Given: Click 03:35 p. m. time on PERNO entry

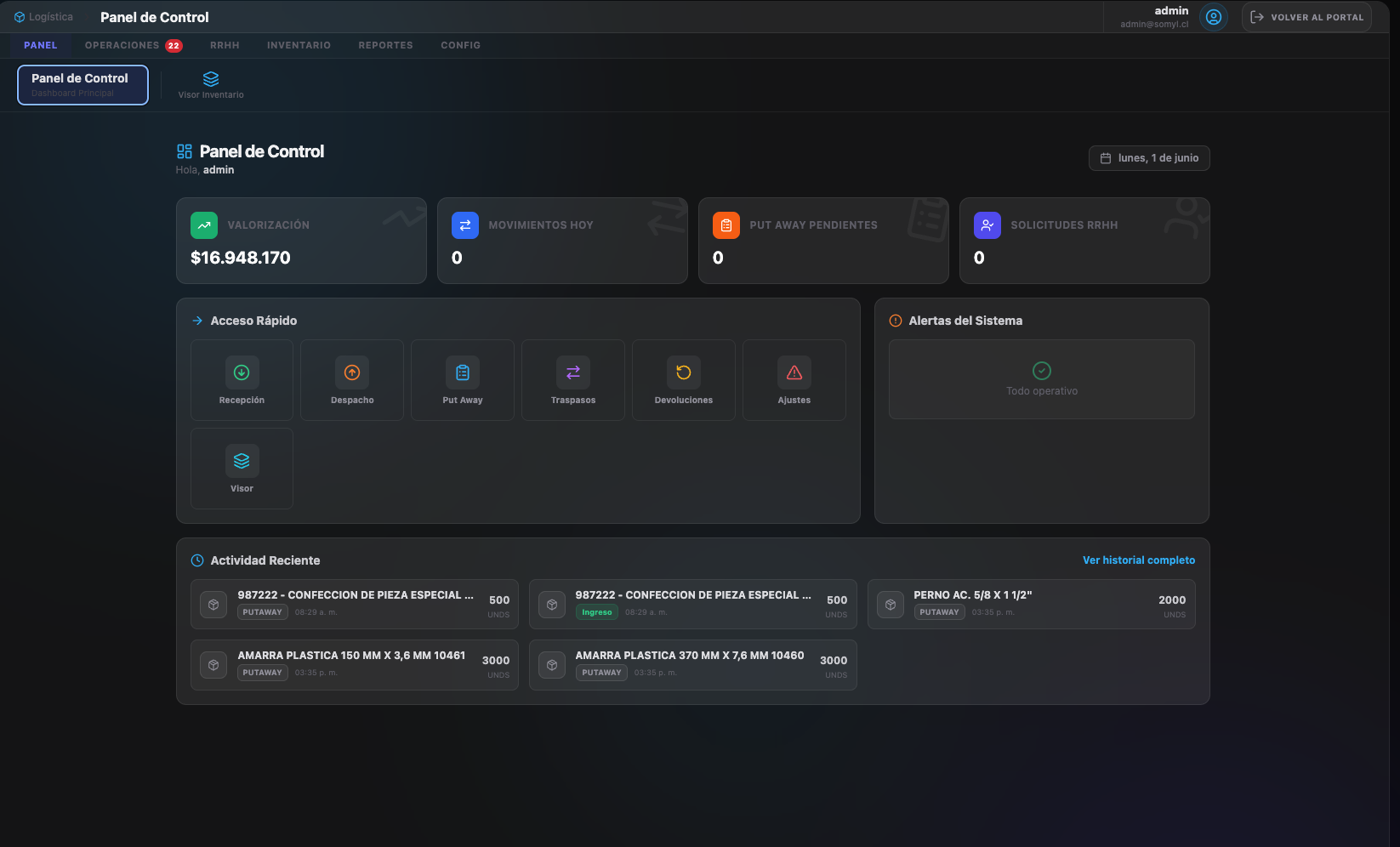Looking at the screenshot, I should coord(993,612).
